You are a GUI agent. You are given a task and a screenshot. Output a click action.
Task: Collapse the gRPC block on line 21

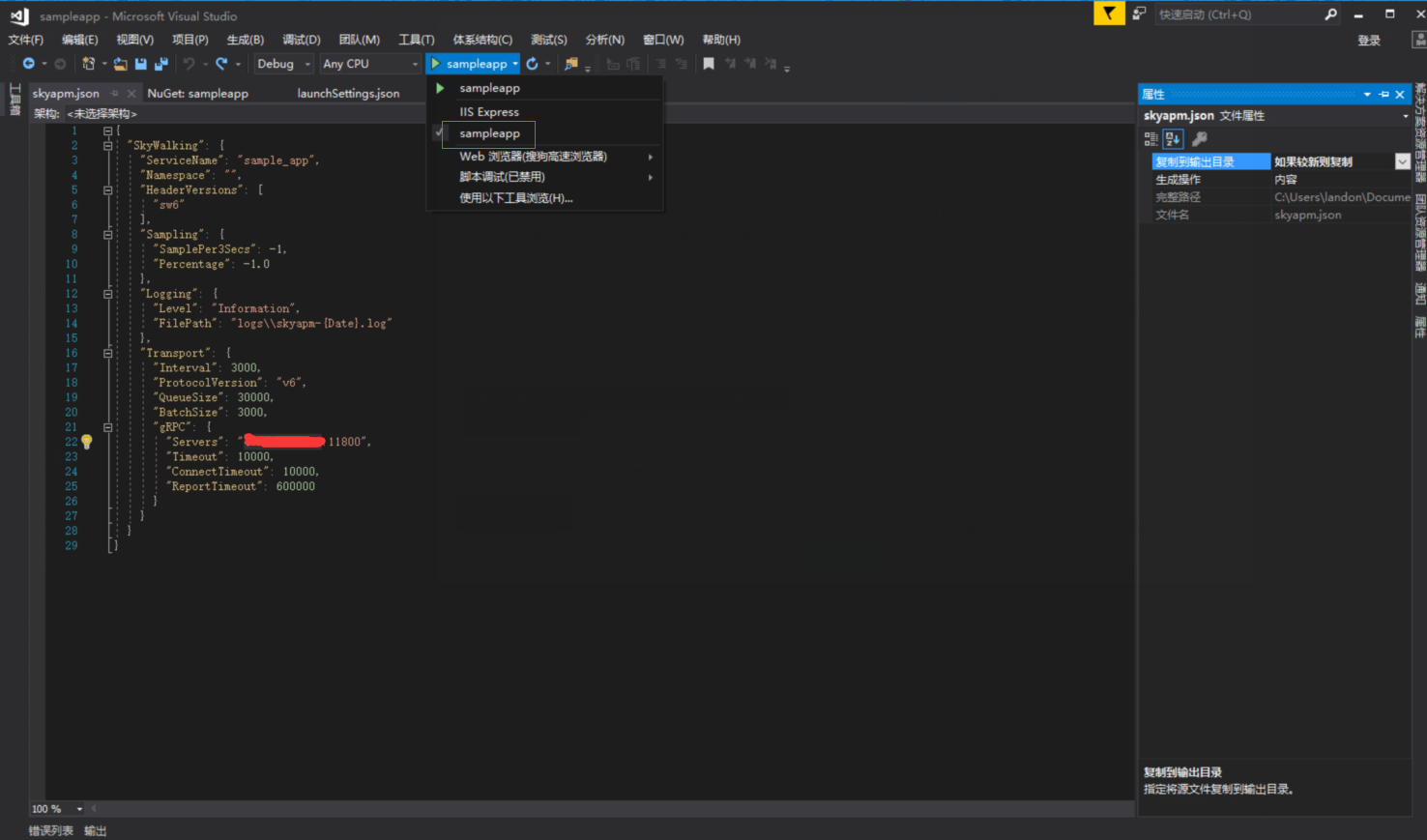(108, 427)
